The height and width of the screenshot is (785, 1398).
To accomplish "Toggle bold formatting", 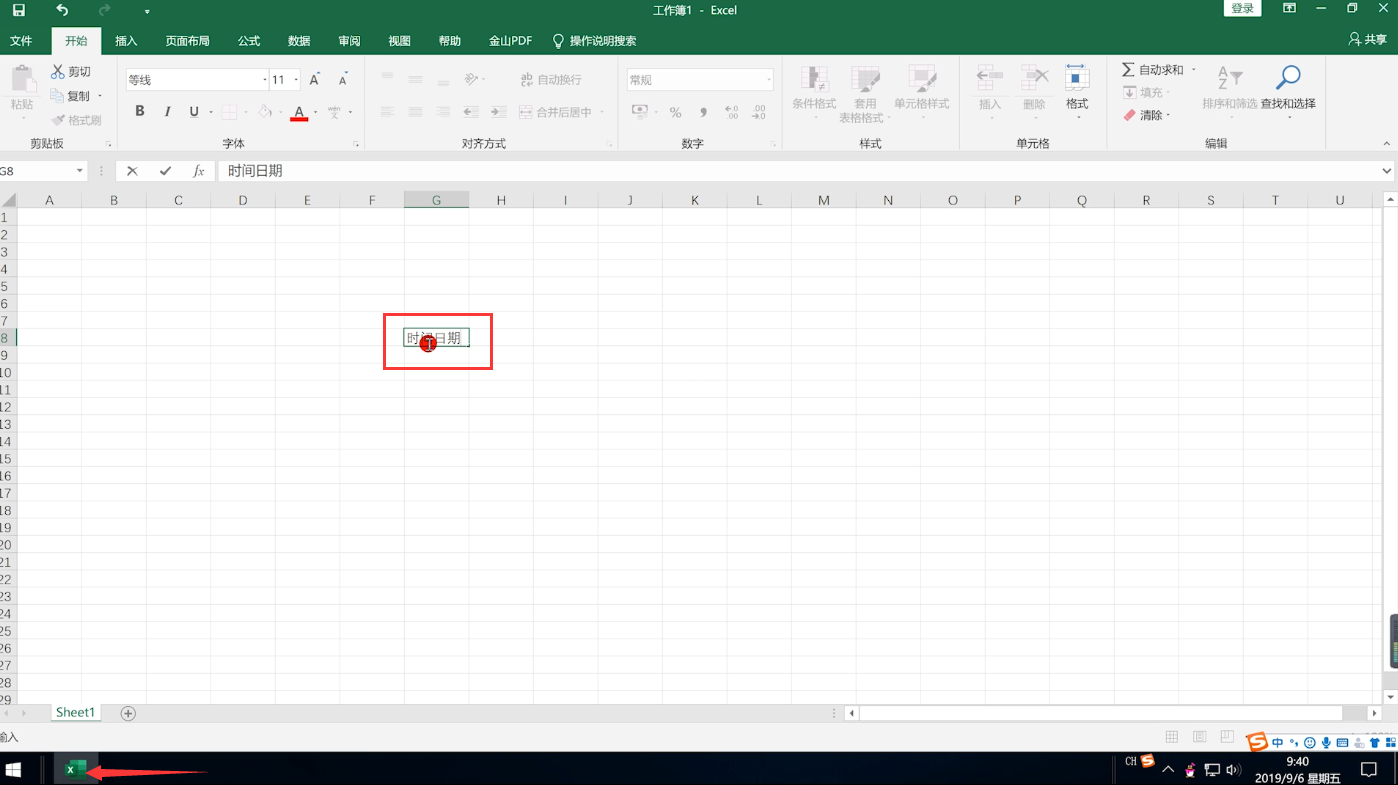I will pos(140,112).
